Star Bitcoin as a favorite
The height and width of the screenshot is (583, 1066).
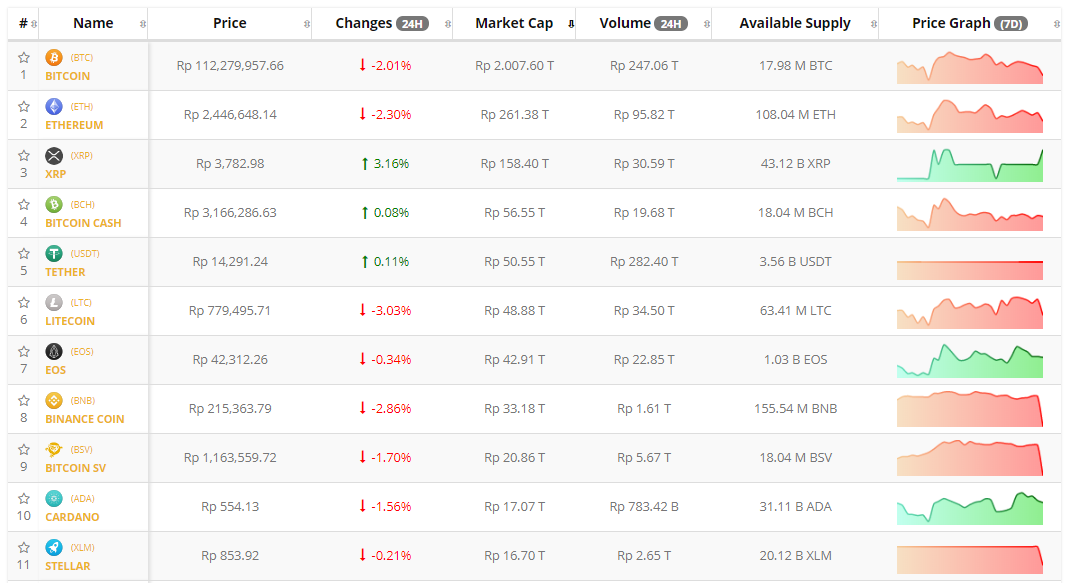[x=24, y=58]
